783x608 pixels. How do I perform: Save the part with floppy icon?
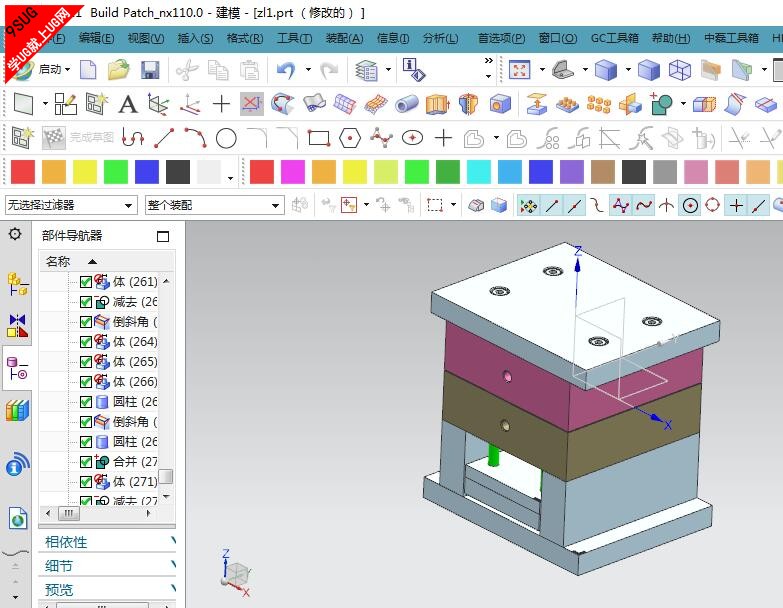tap(150, 70)
